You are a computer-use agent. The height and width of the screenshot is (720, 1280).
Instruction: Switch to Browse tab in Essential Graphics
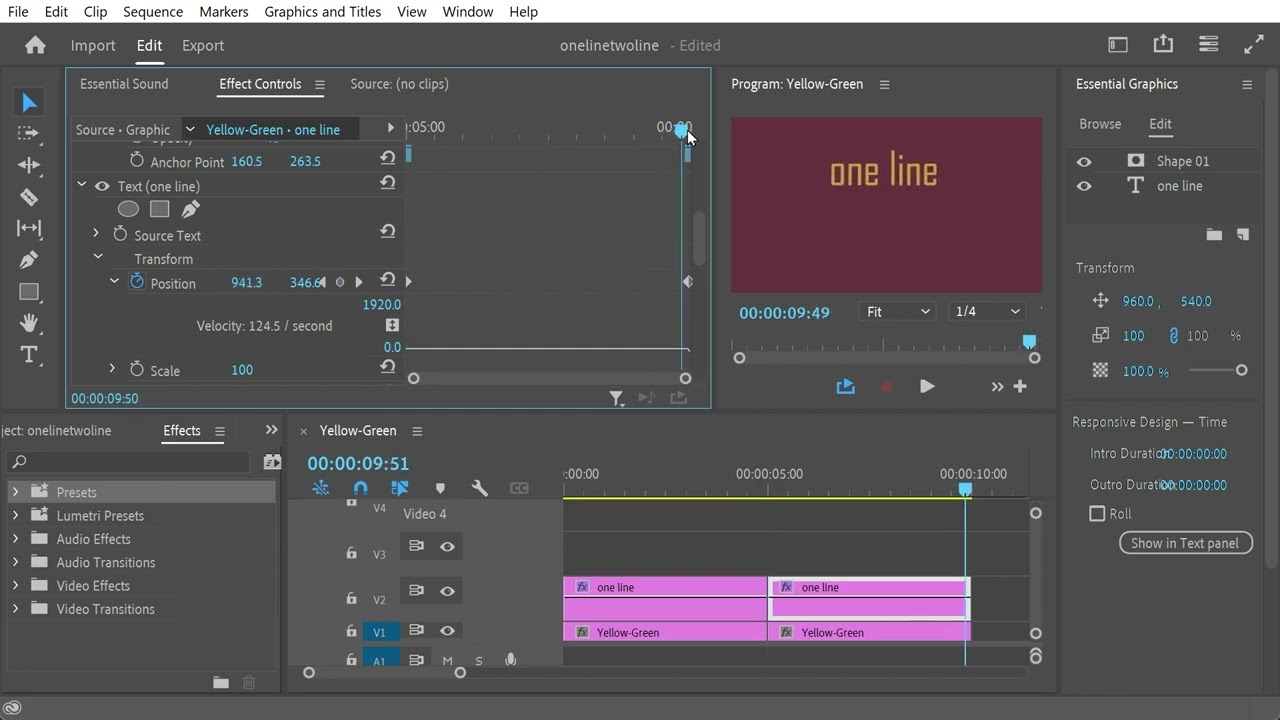tap(1100, 124)
